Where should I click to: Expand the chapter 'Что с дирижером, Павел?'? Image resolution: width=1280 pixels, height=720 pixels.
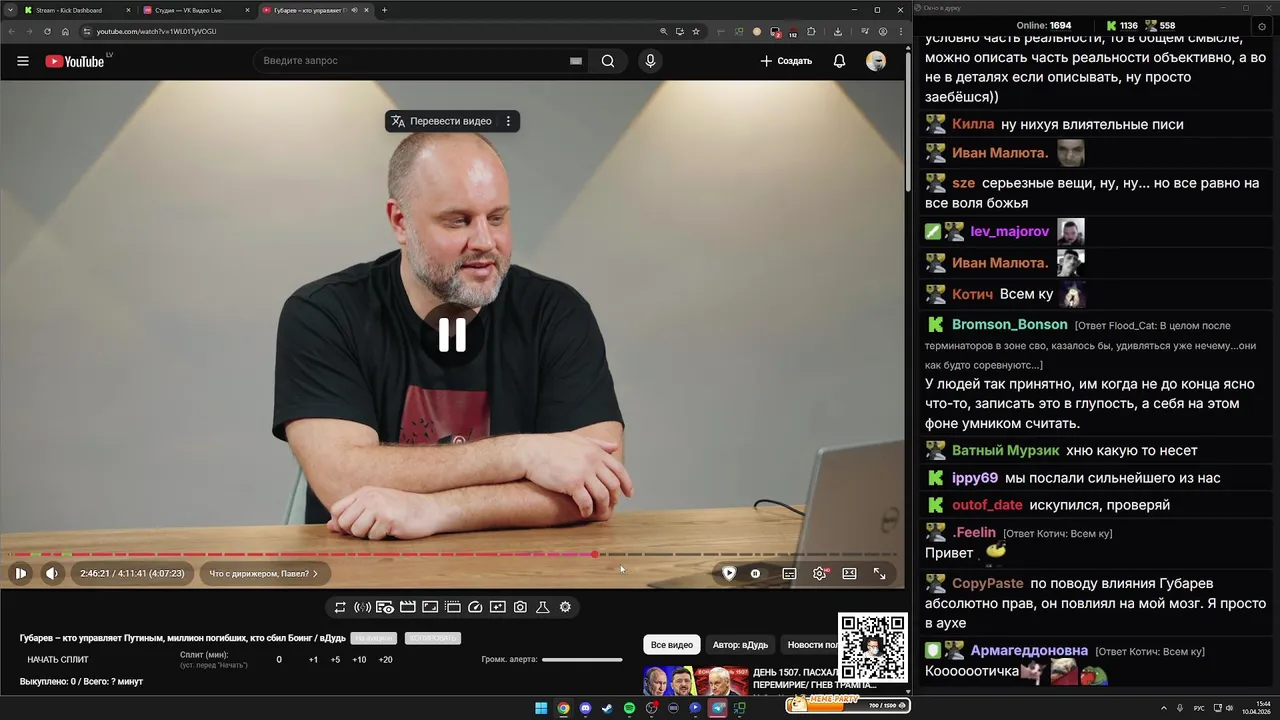tap(263, 574)
